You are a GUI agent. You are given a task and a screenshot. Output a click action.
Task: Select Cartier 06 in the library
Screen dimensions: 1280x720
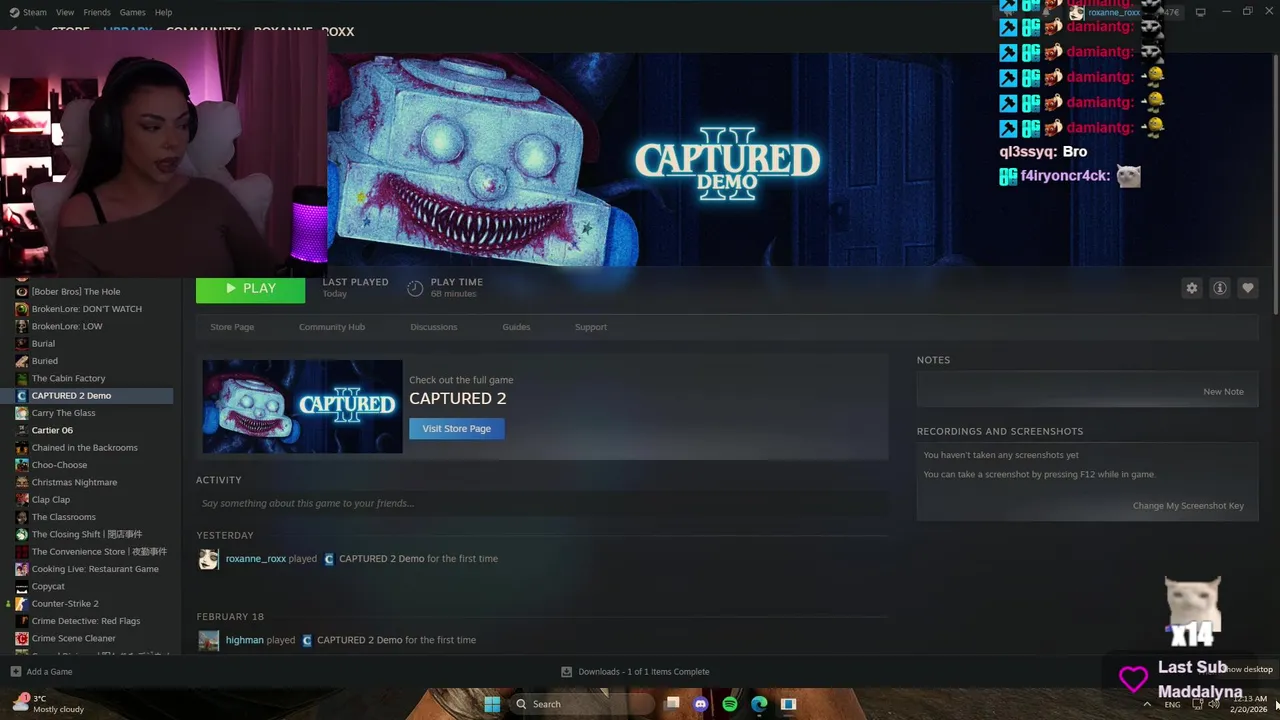point(52,430)
